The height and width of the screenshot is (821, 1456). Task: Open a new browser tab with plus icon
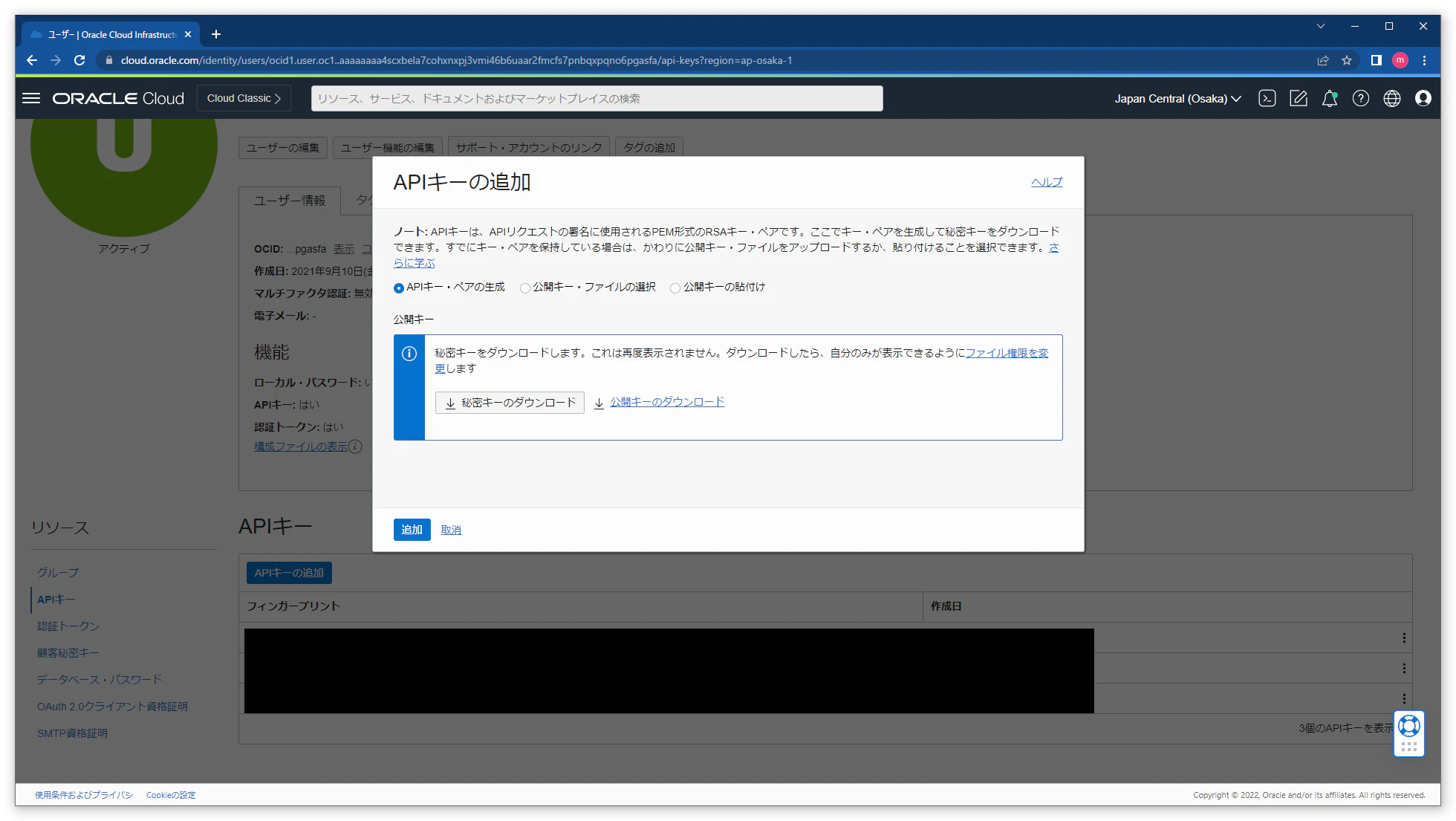(216, 34)
